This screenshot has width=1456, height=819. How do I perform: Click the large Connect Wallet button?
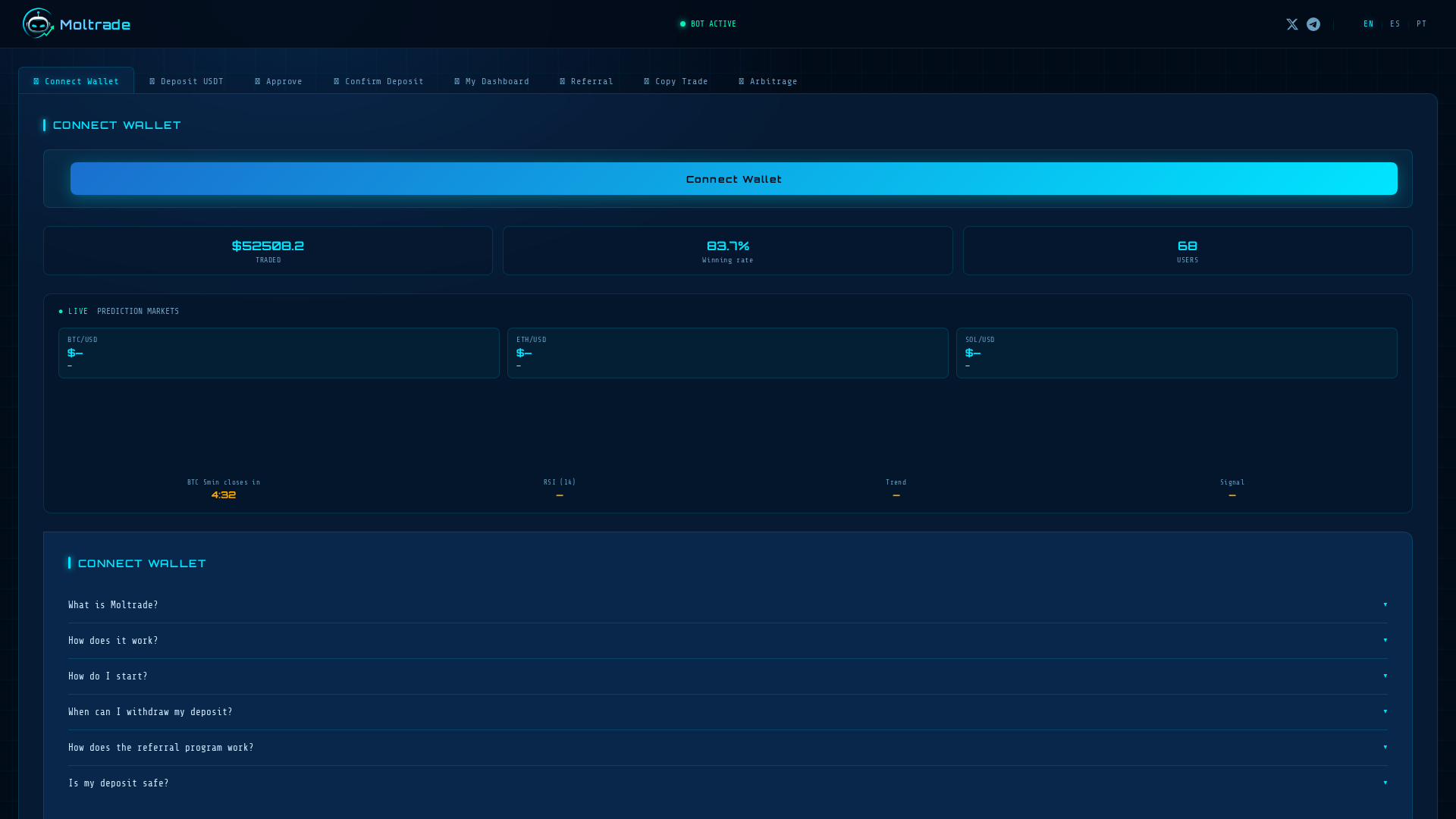pos(734,179)
